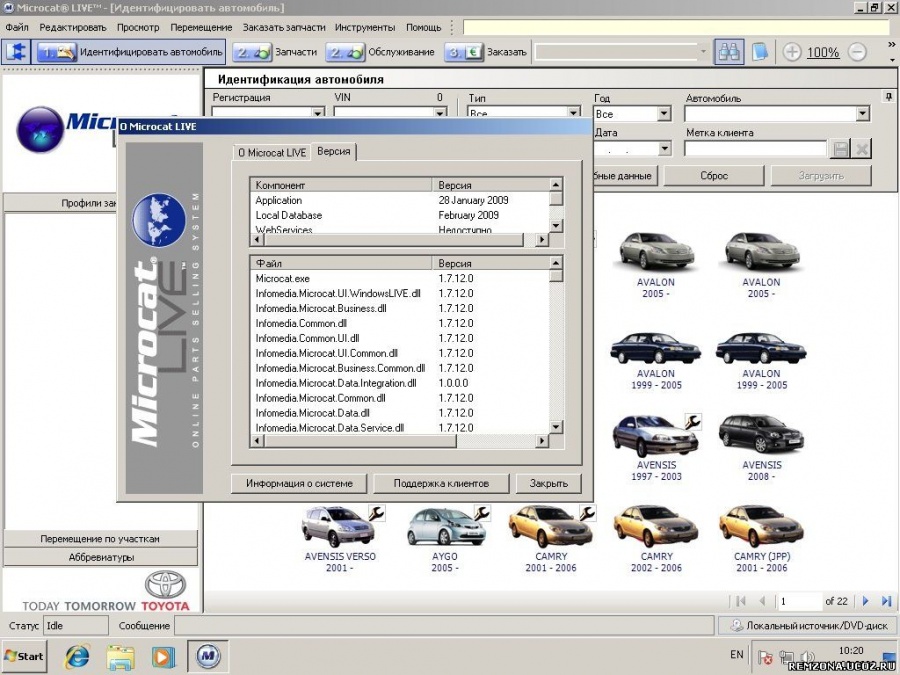
Task: Click the delete X icon by customer label
Action: click(x=861, y=149)
